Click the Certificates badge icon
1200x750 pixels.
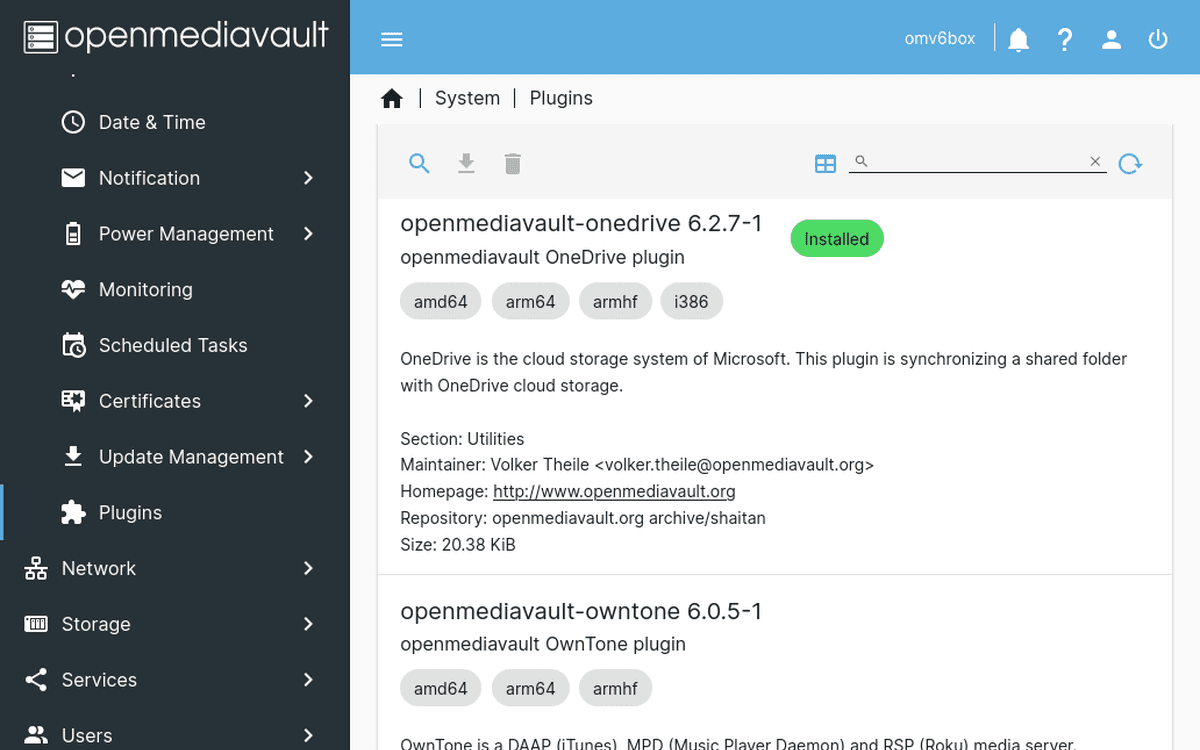73,401
